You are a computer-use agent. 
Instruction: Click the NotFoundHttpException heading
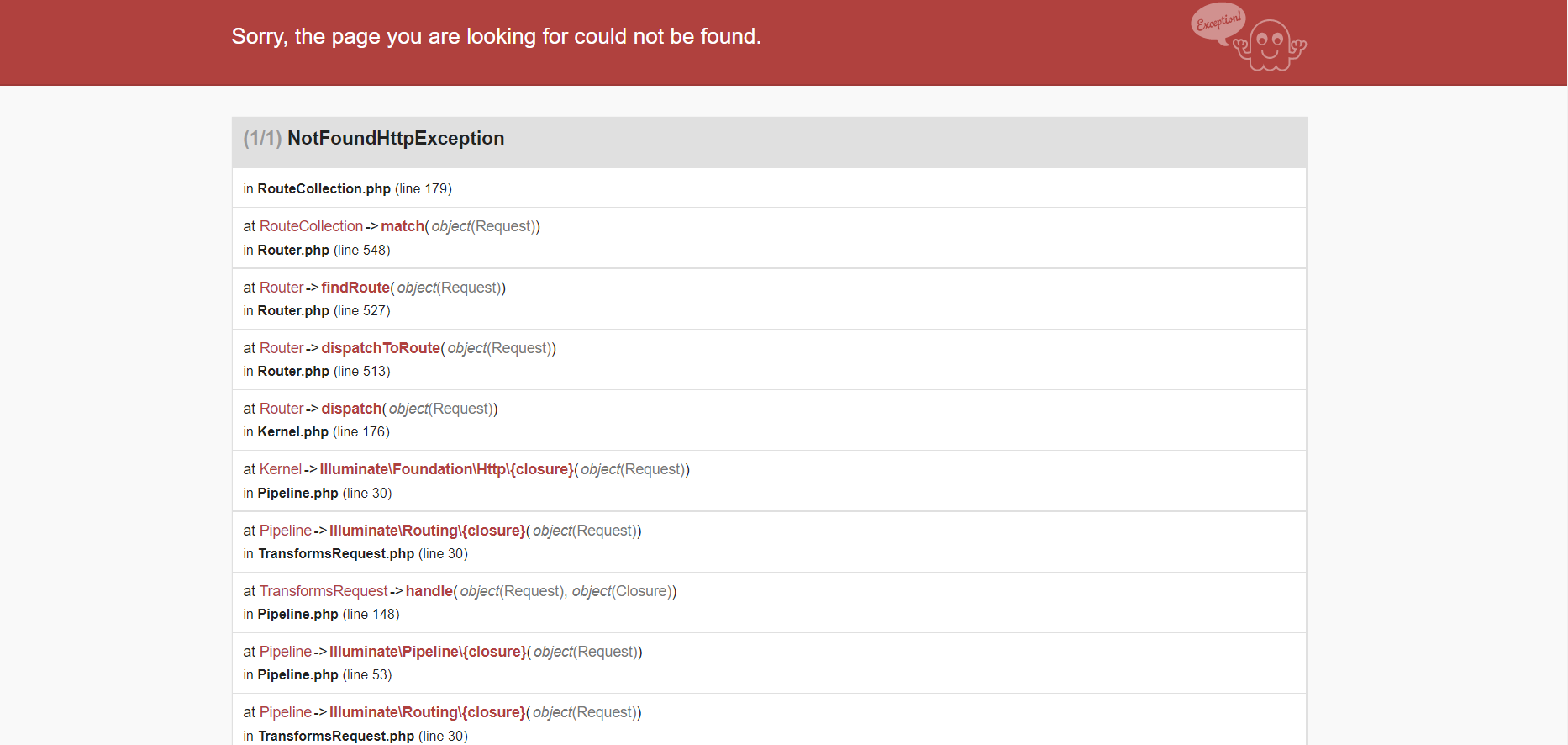tap(395, 139)
